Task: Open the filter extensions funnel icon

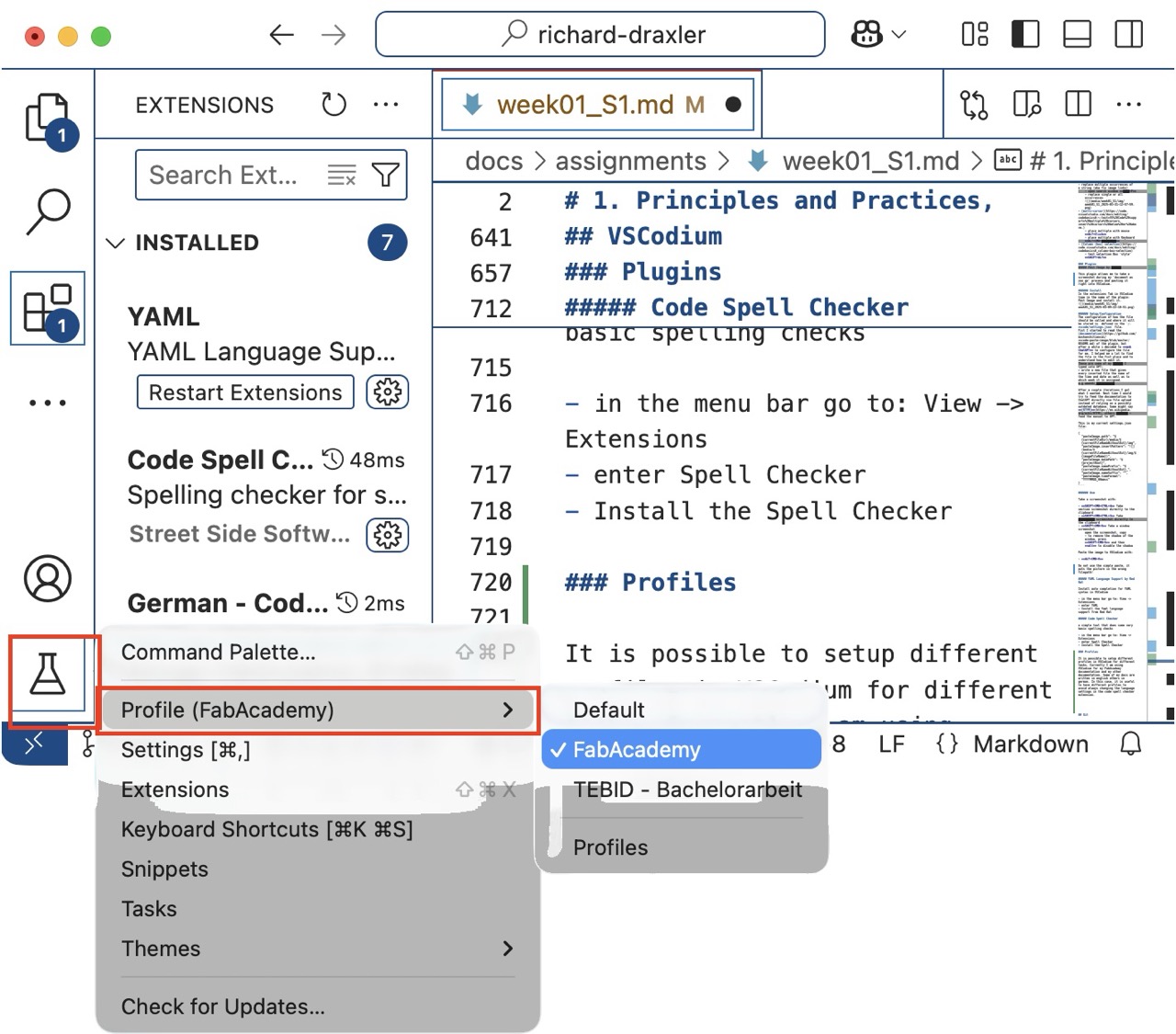Action: 386,175
